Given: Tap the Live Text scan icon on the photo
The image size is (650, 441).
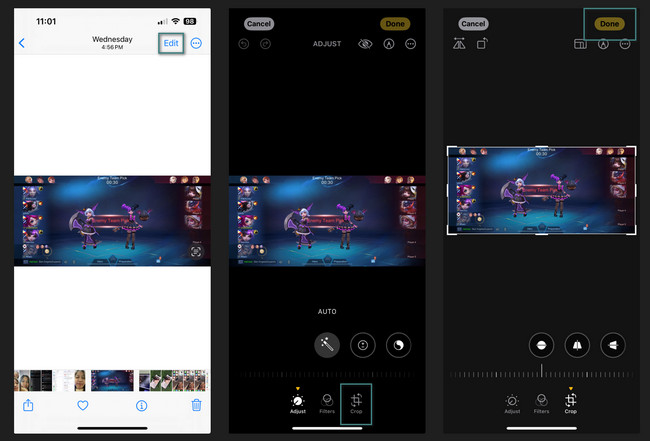Looking at the screenshot, I should click(x=196, y=251).
